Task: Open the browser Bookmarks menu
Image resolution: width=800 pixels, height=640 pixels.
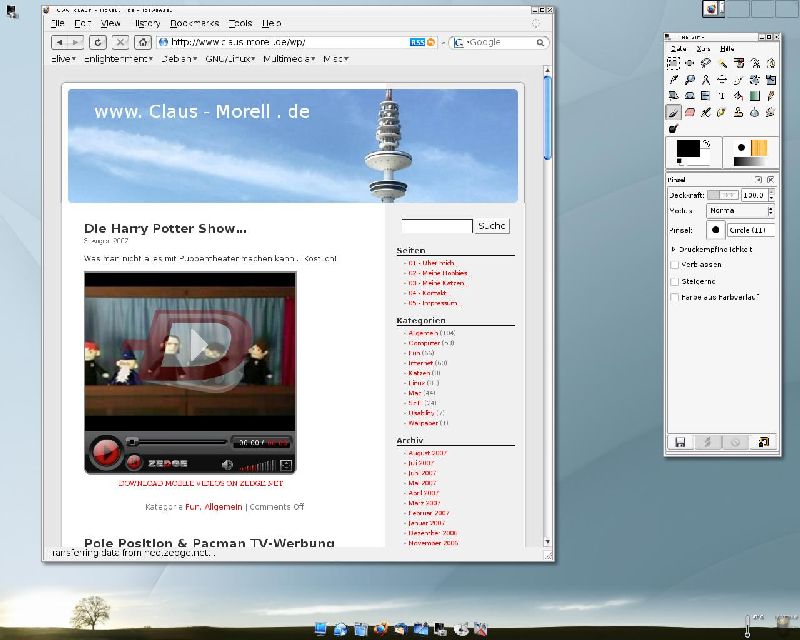Action: click(194, 23)
